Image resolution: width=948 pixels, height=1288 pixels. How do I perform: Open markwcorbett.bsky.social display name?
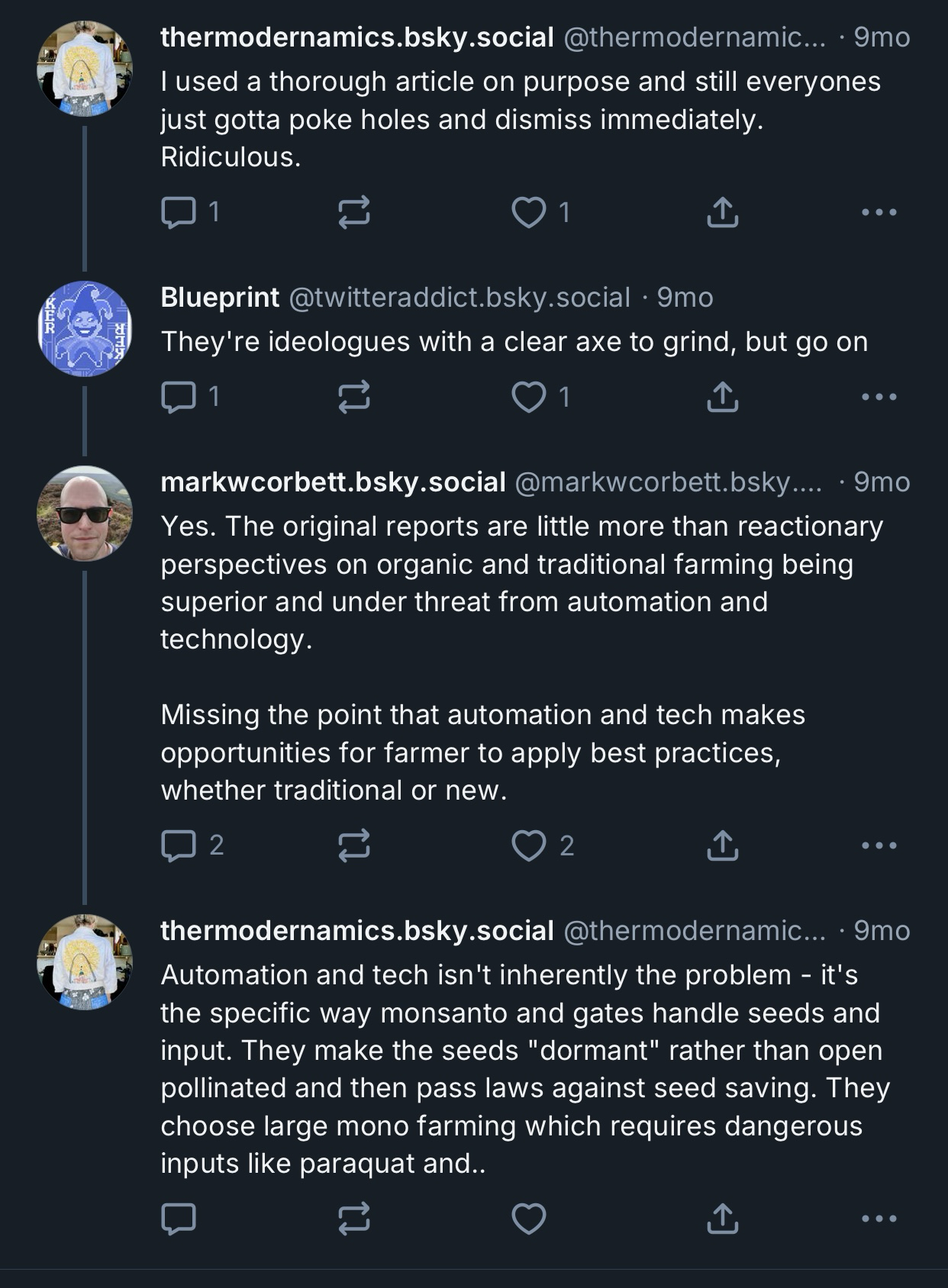(x=333, y=482)
